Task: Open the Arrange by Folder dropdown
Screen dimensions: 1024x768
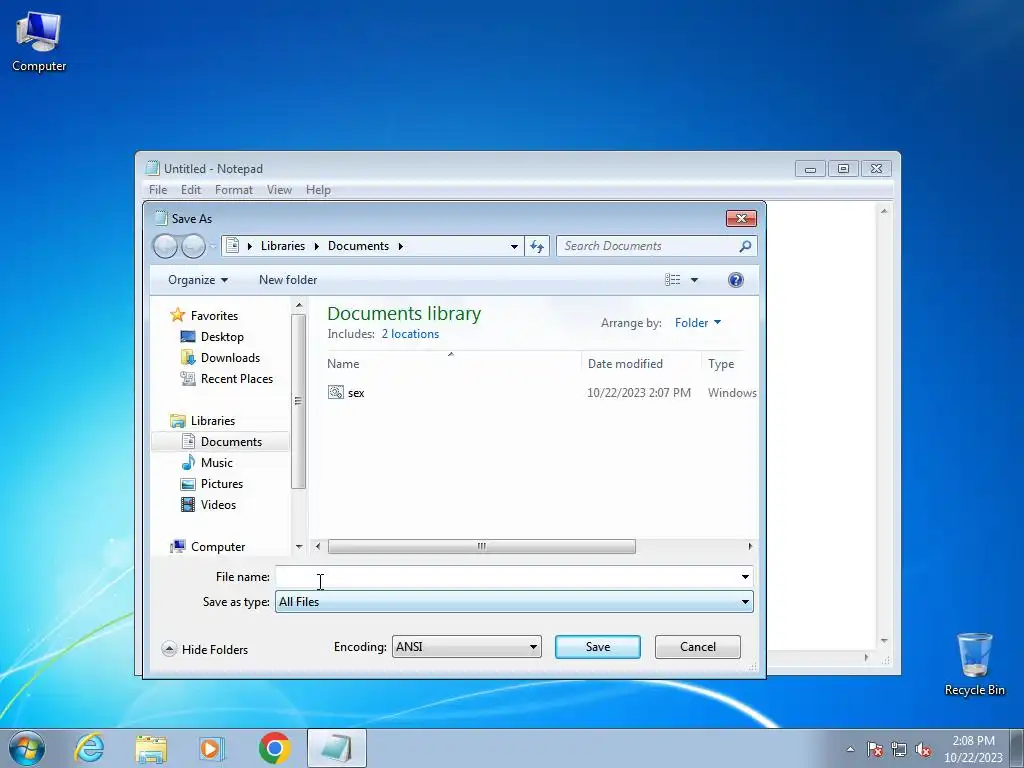Action: click(x=697, y=323)
